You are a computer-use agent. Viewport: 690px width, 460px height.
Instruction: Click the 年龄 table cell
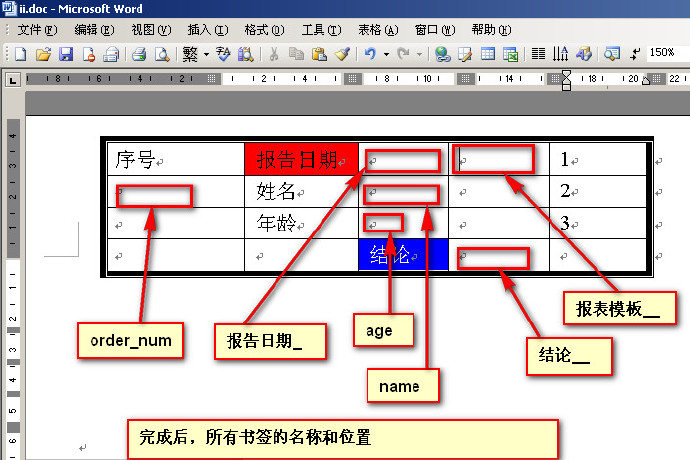(301, 223)
